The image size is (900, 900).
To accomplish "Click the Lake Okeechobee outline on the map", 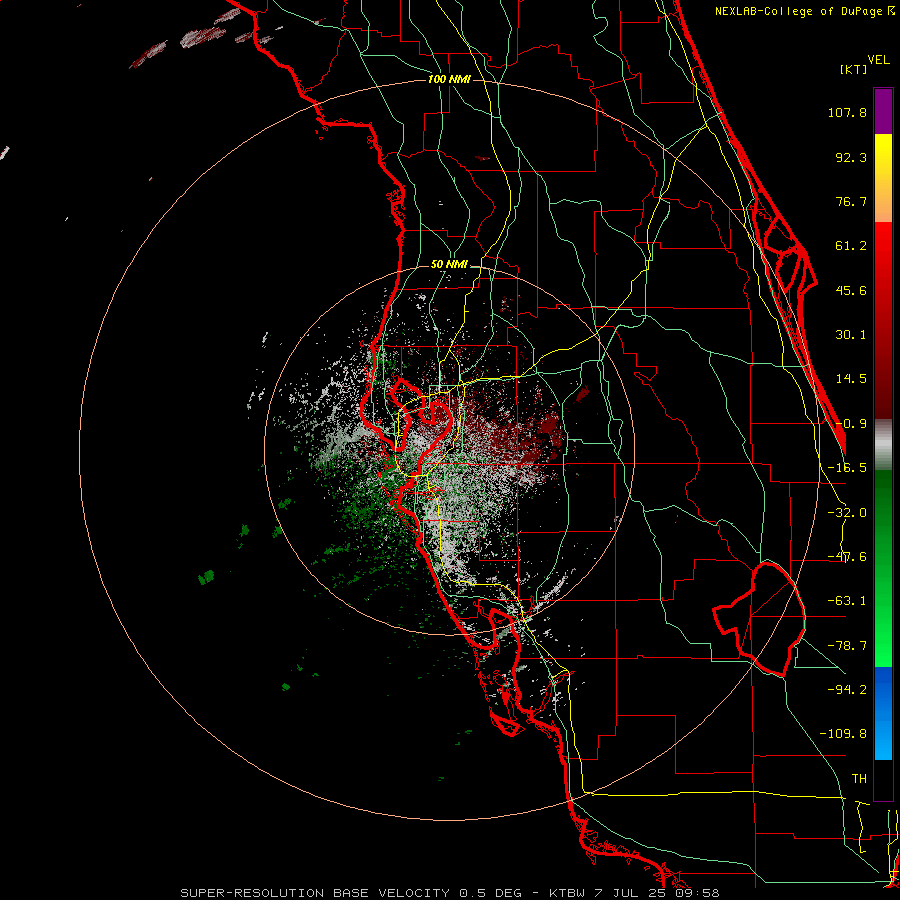I will tap(759, 619).
